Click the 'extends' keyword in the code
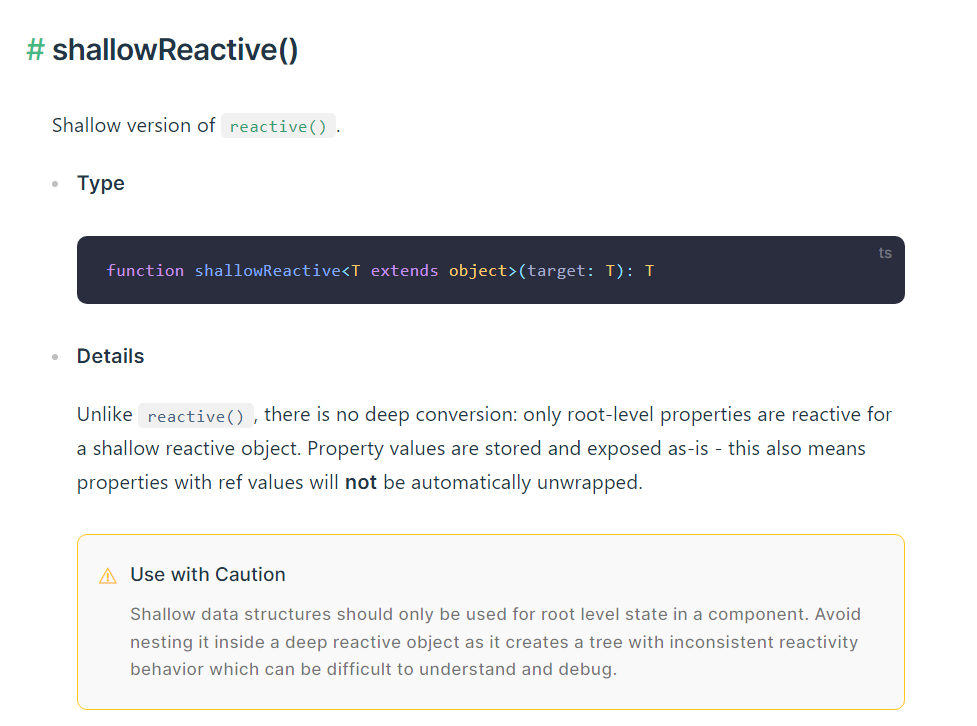The width and height of the screenshot is (977, 726). [404, 271]
